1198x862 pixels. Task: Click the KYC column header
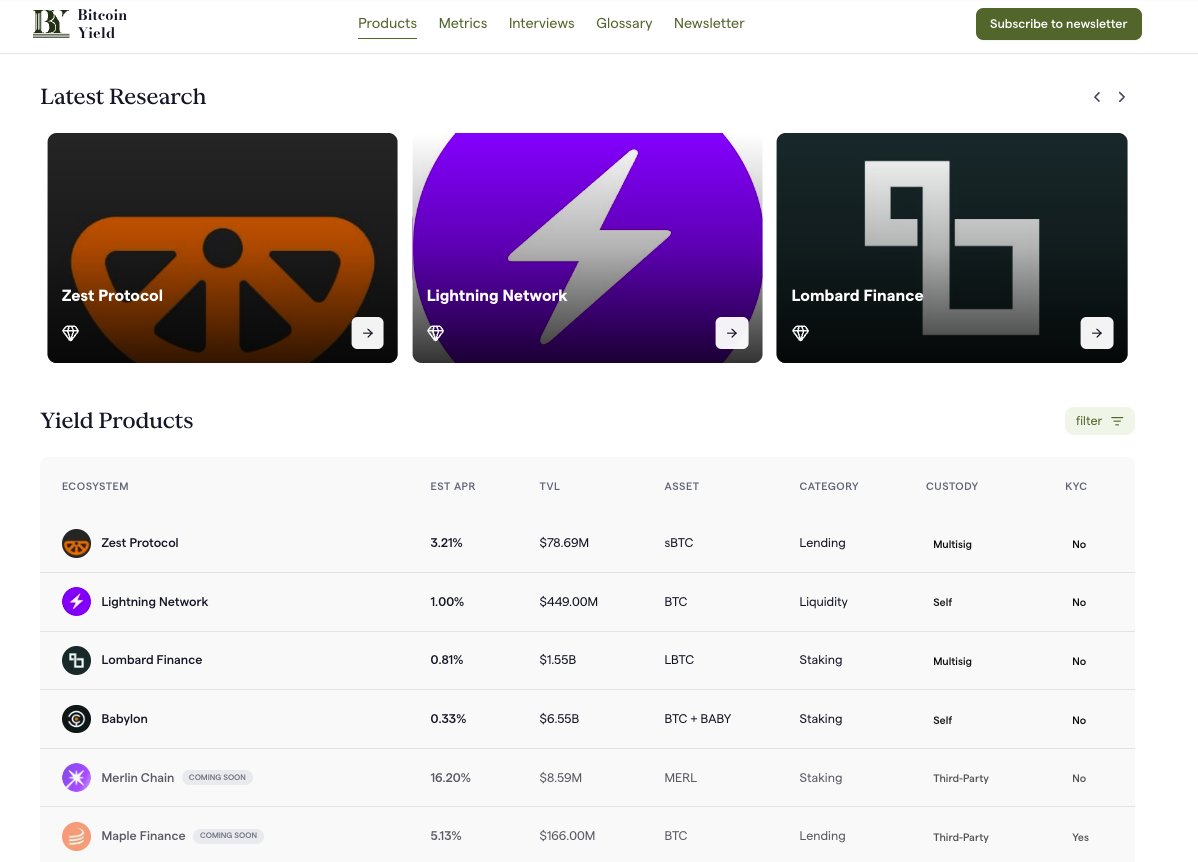pos(1076,486)
